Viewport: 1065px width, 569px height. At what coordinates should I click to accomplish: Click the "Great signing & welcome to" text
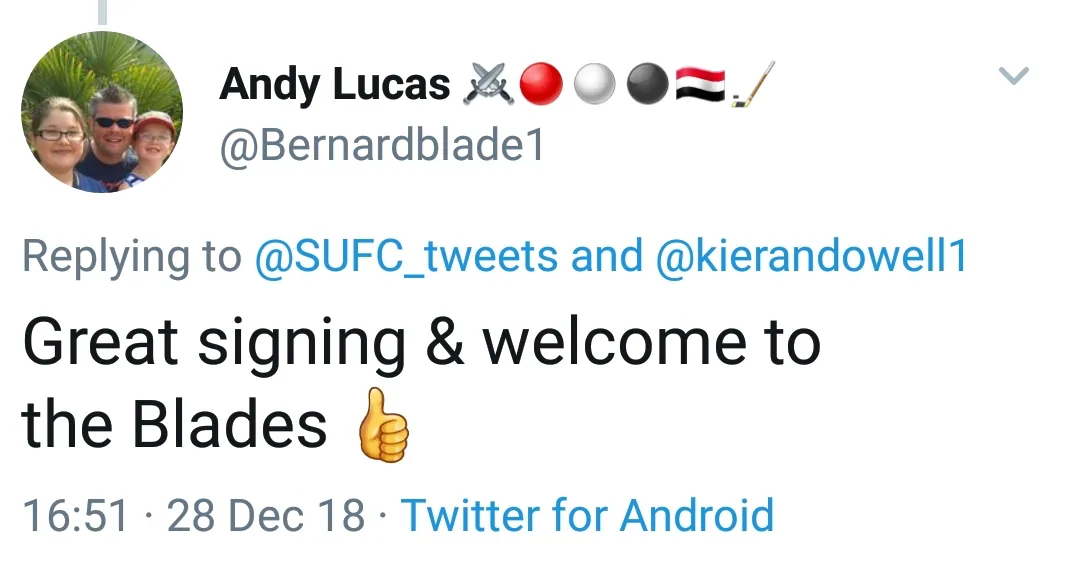421,343
